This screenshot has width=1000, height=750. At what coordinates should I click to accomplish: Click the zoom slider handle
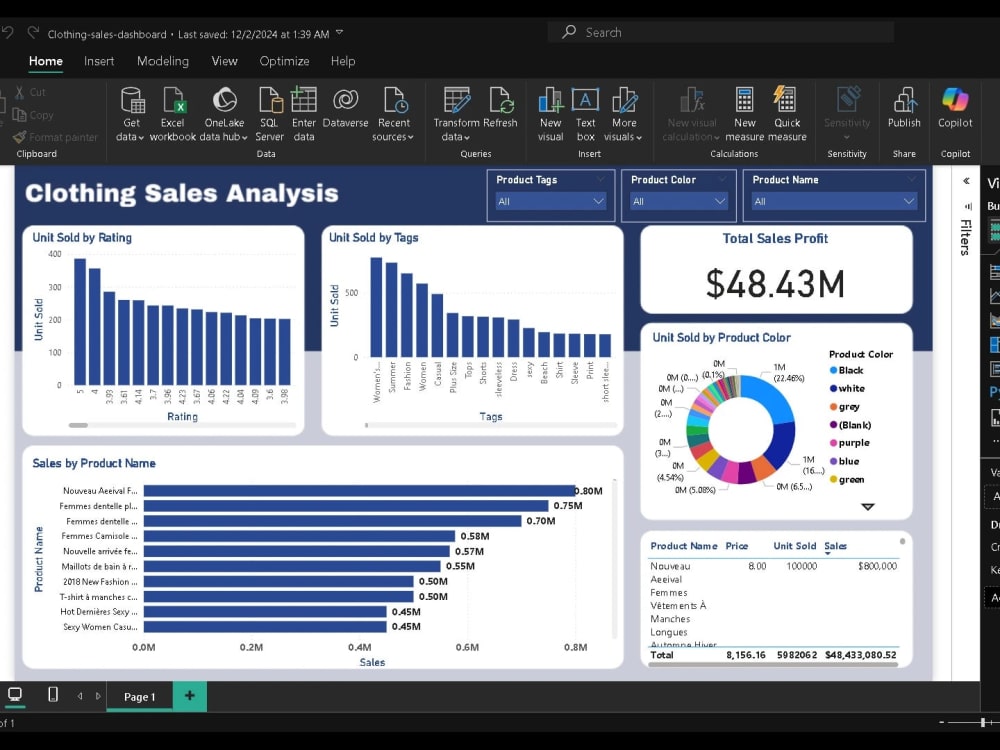(983, 722)
